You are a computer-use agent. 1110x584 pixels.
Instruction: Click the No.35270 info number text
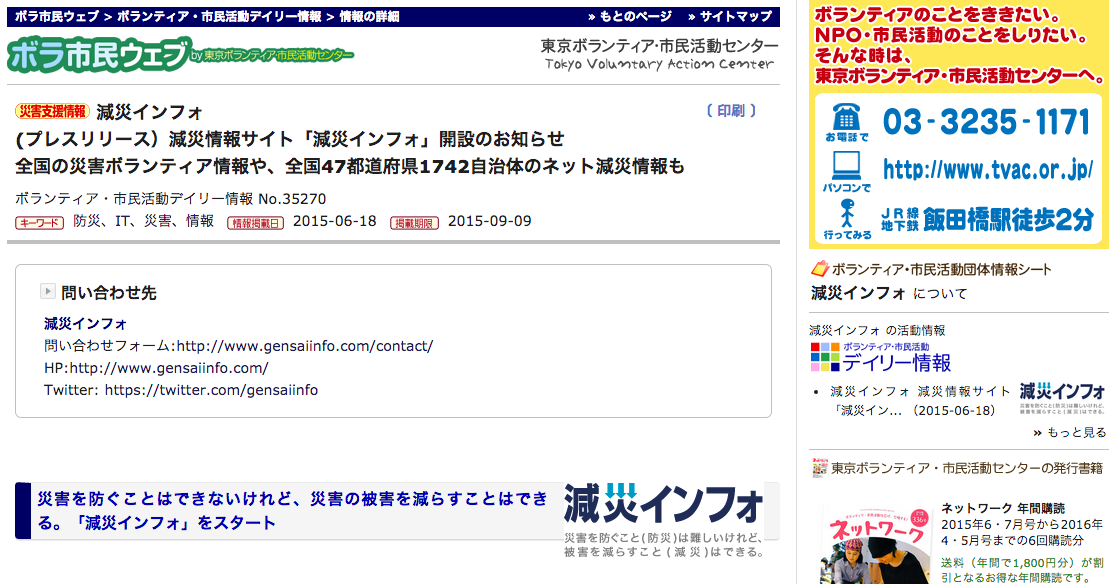coord(292,199)
